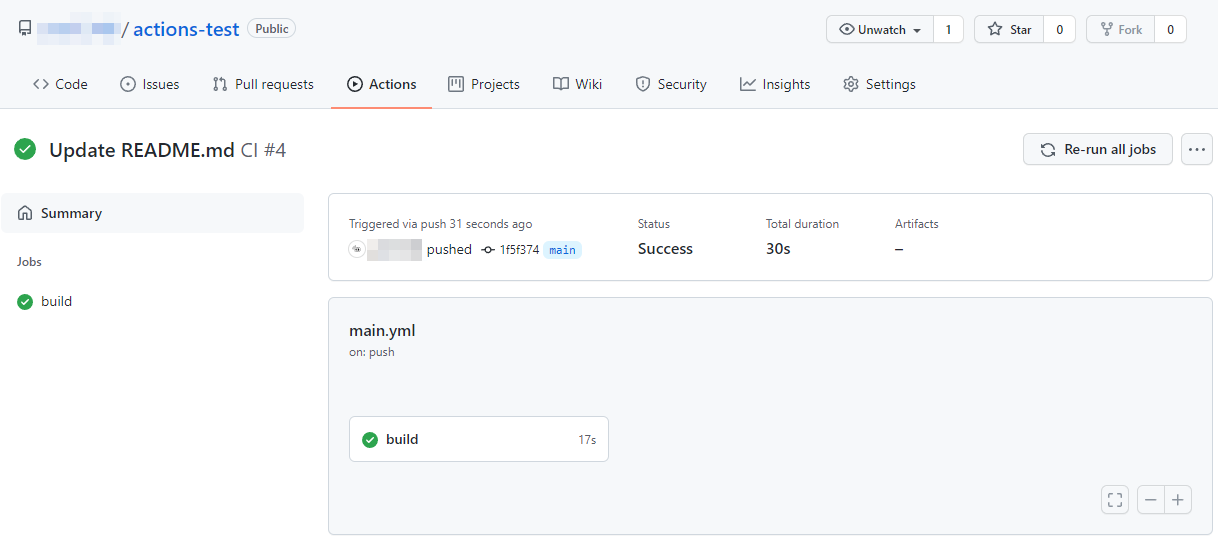Open the Wiki tab
This screenshot has width=1218, height=544.
point(578,84)
